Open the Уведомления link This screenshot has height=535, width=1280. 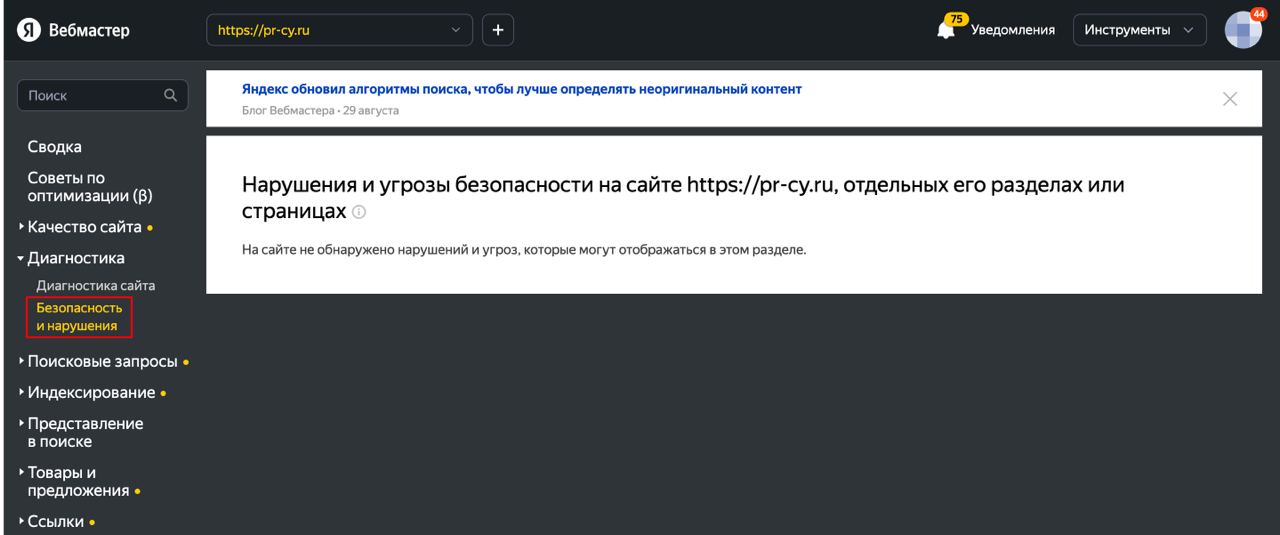coord(1013,30)
